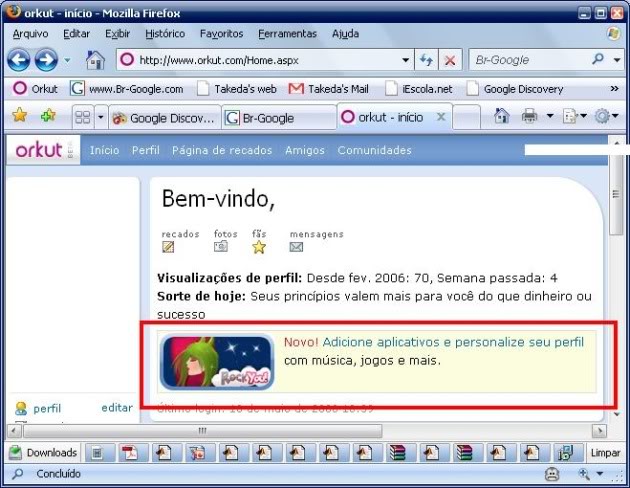The height and width of the screenshot is (488, 630).
Task: Click the editar link in sidebar
Action: pos(117,408)
